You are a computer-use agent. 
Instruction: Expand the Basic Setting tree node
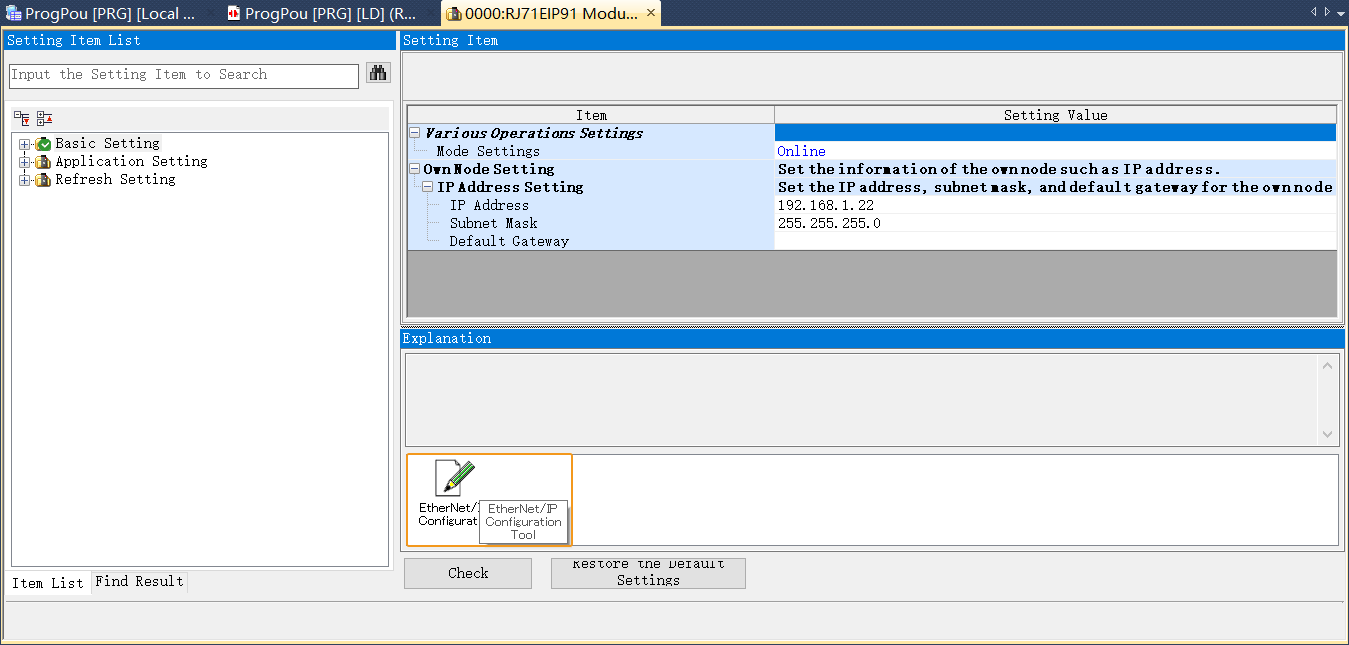coord(25,143)
